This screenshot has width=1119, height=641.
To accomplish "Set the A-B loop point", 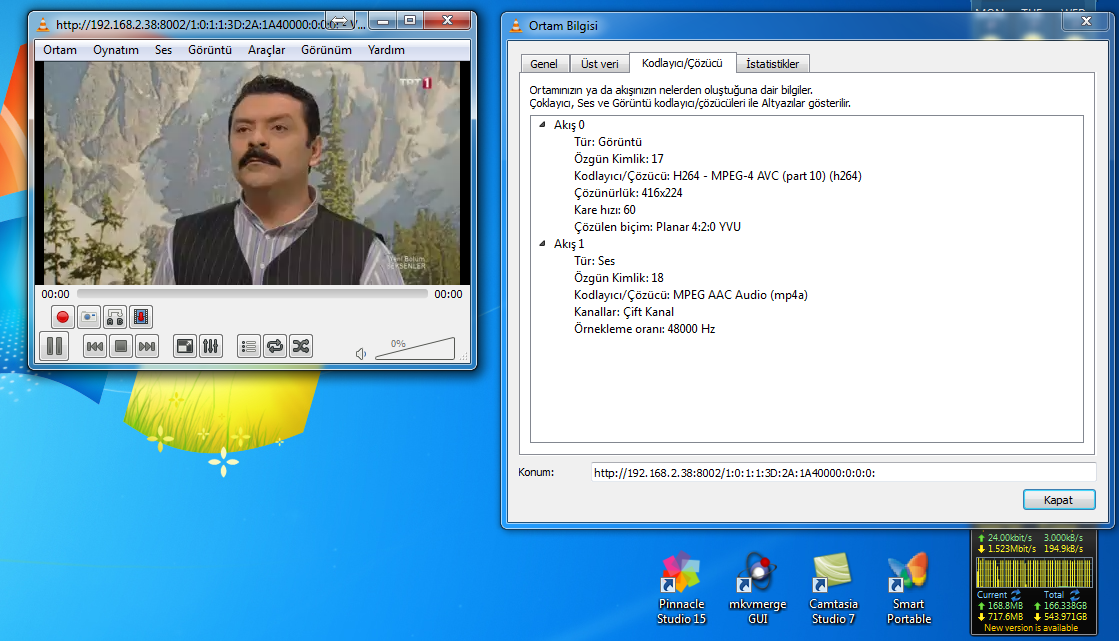I will (x=114, y=317).
